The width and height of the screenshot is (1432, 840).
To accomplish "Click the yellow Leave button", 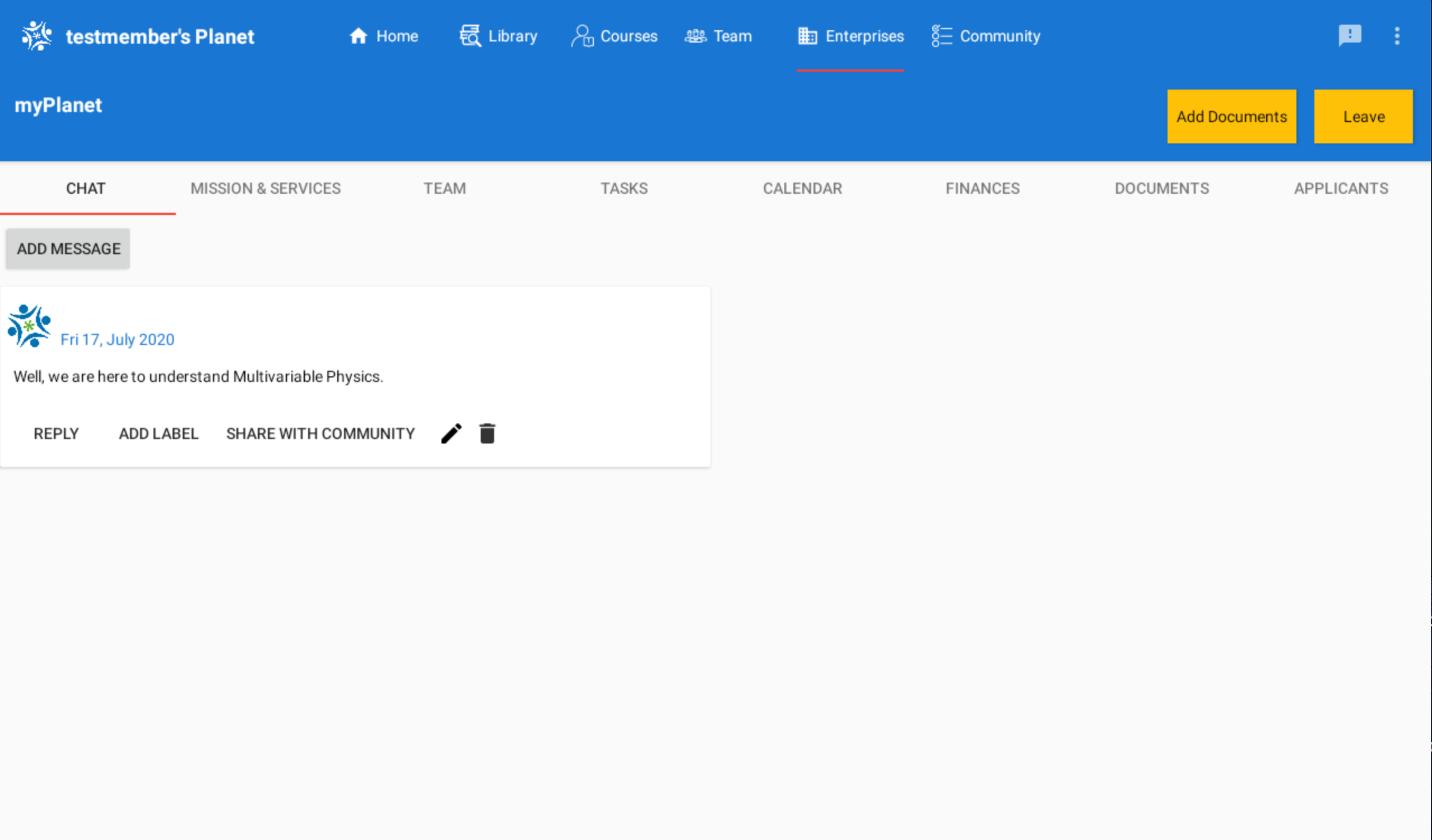I will point(1363,117).
